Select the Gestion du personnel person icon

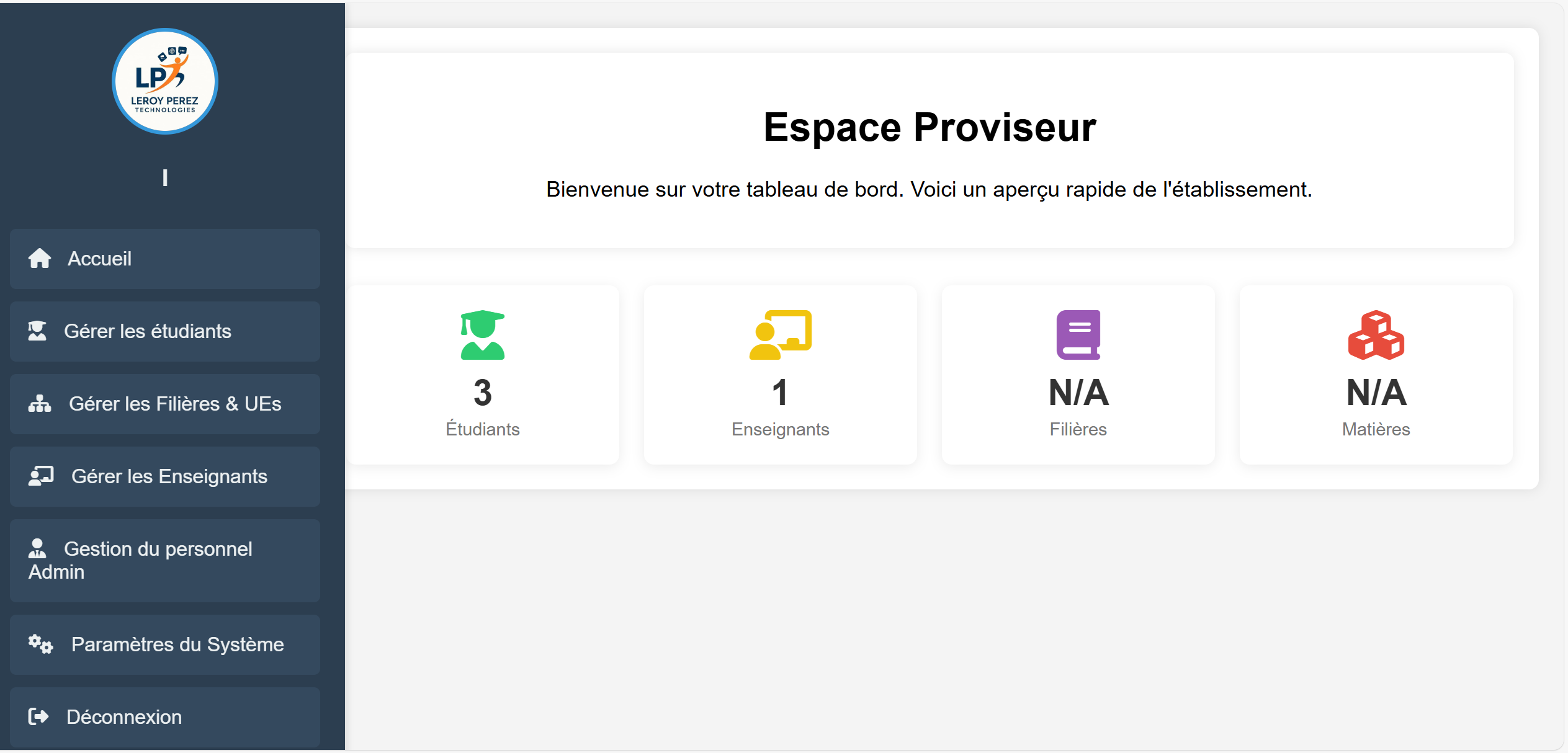point(38,548)
